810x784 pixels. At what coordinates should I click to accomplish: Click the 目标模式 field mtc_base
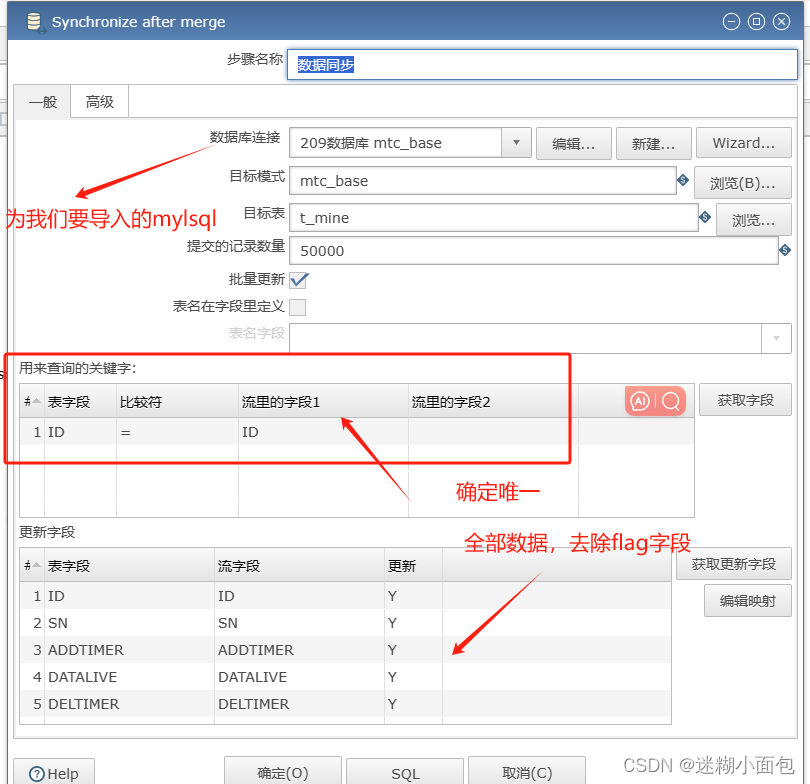pyautogui.click(x=483, y=181)
